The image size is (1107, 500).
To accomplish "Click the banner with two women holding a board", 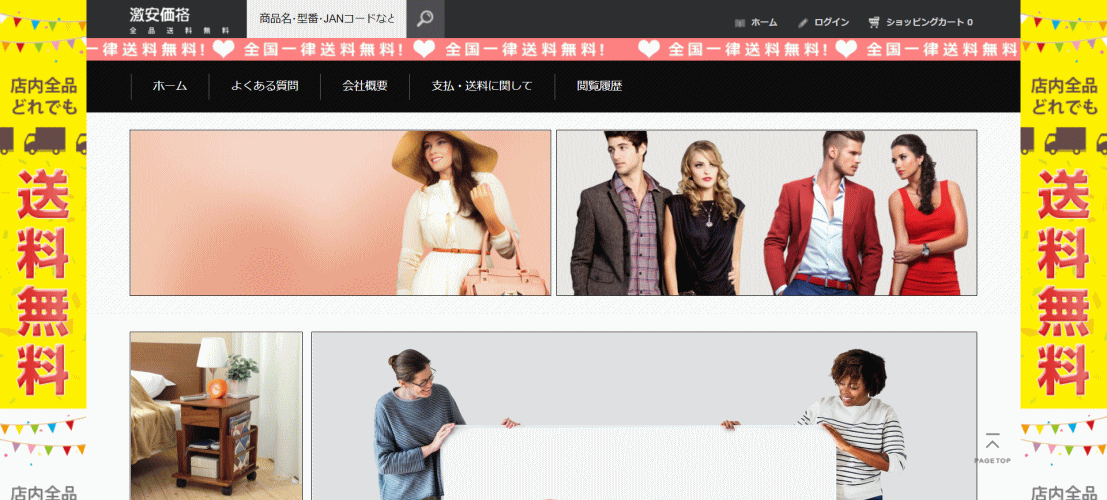I will point(643,415).
